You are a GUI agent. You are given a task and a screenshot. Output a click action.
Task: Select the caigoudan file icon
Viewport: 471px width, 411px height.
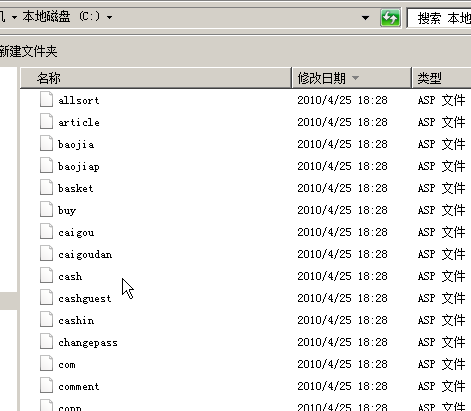(46, 254)
